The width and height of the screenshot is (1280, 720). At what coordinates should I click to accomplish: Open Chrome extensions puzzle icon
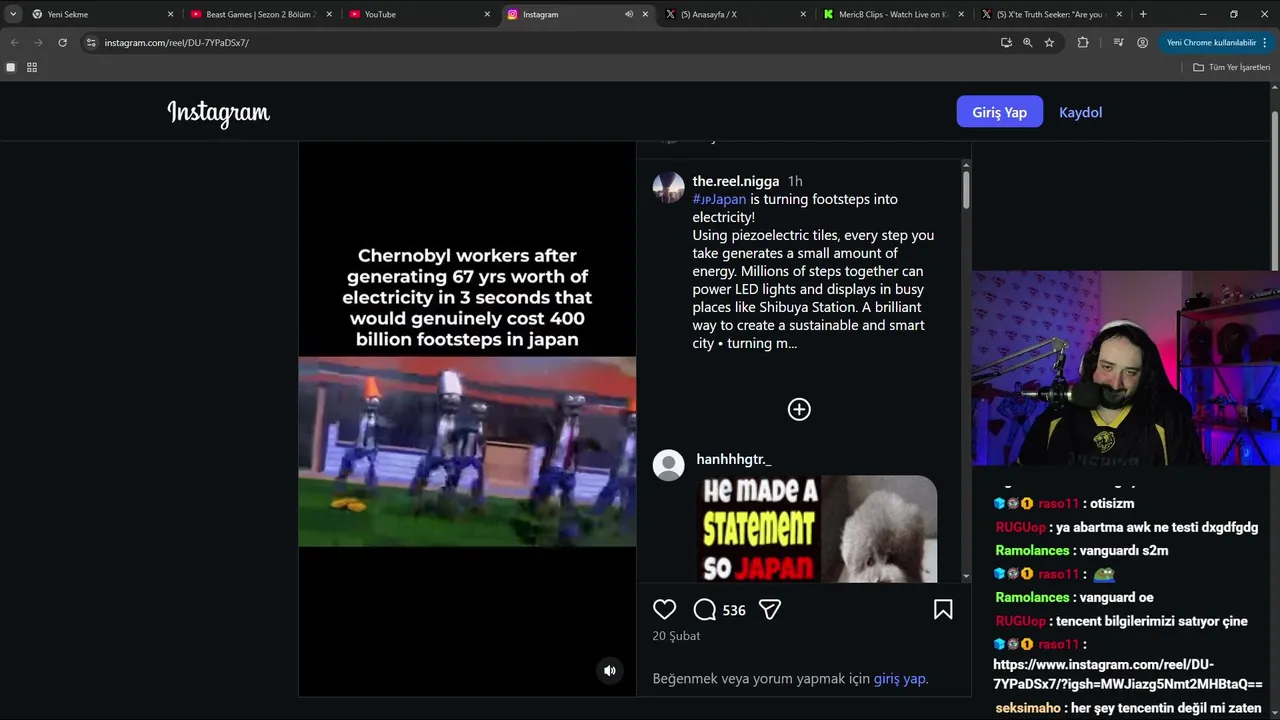pos(1083,43)
